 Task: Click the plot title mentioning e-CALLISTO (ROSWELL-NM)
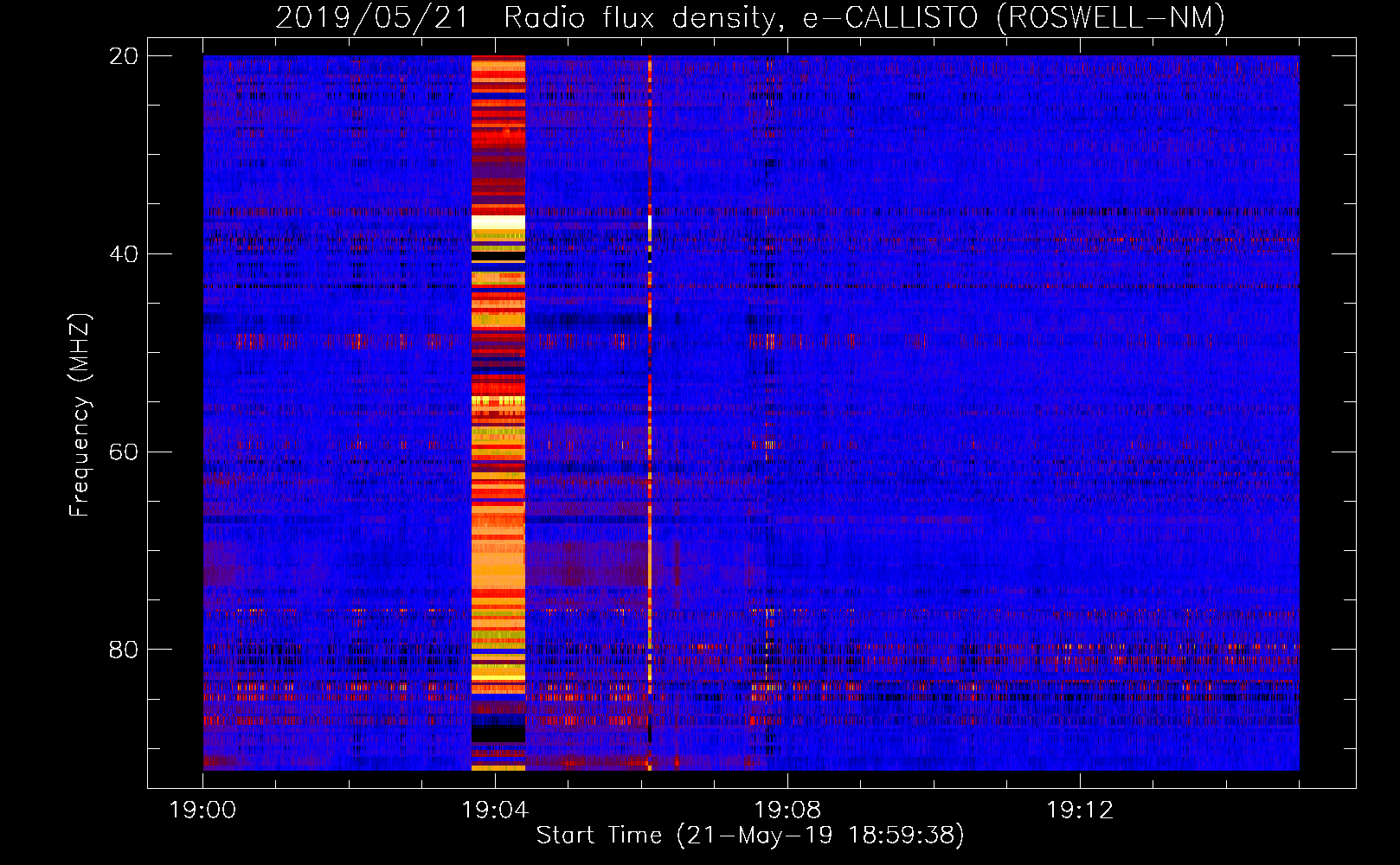(x=750, y=17)
